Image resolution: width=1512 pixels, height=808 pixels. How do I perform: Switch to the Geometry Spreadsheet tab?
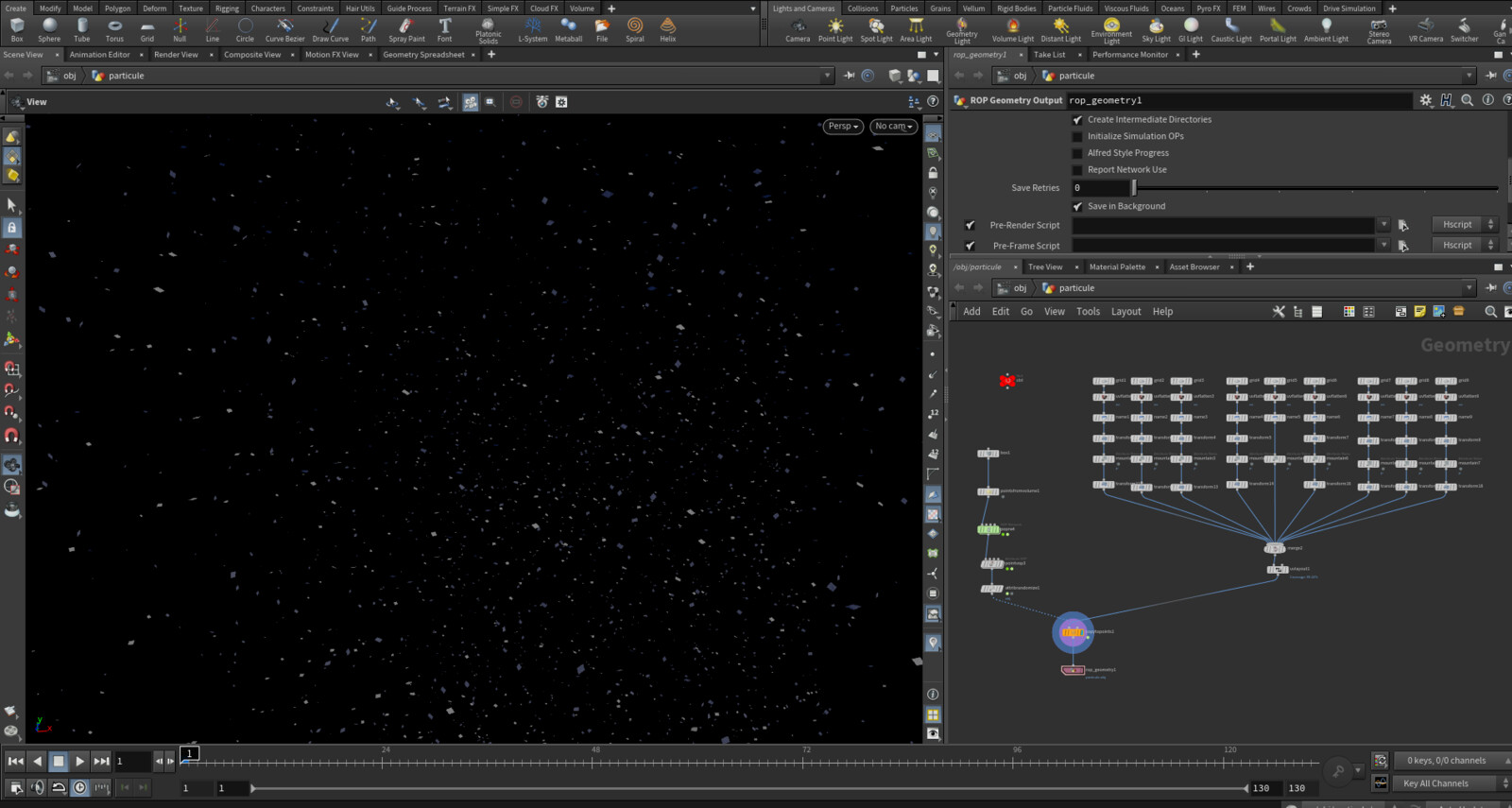tap(423, 55)
